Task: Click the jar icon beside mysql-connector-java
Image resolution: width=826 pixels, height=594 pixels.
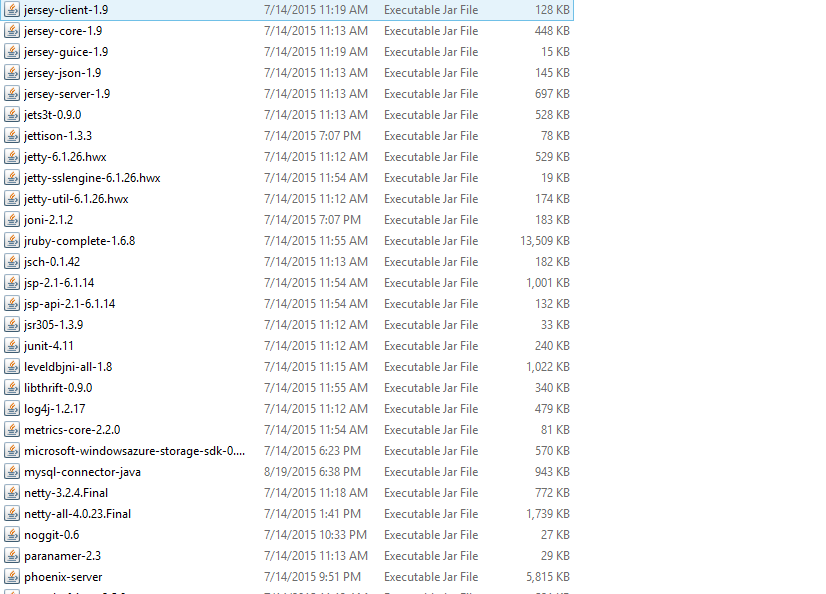Action: point(12,472)
